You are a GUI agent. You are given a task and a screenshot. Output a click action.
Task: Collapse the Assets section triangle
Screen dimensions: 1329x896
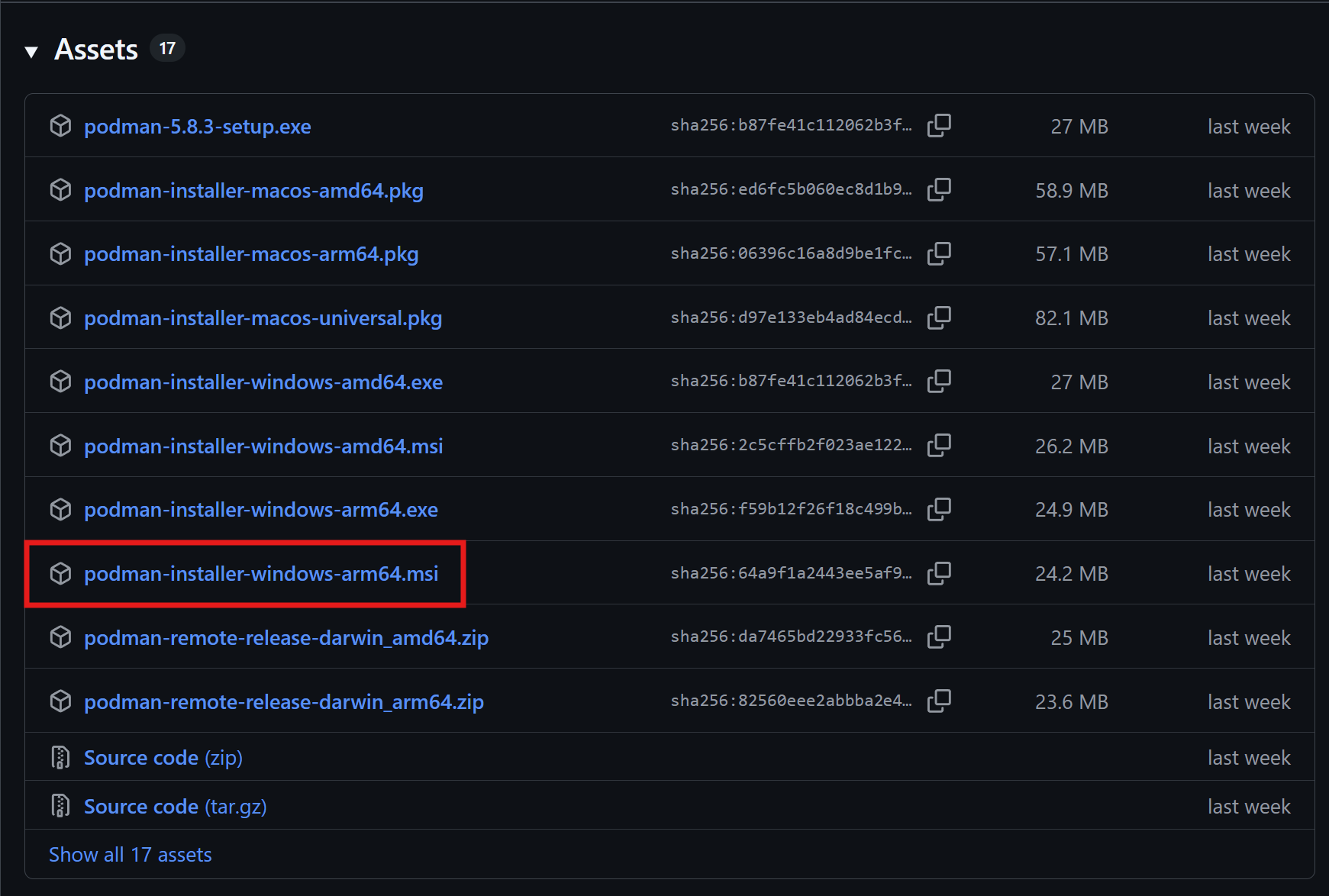coord(31,52)
